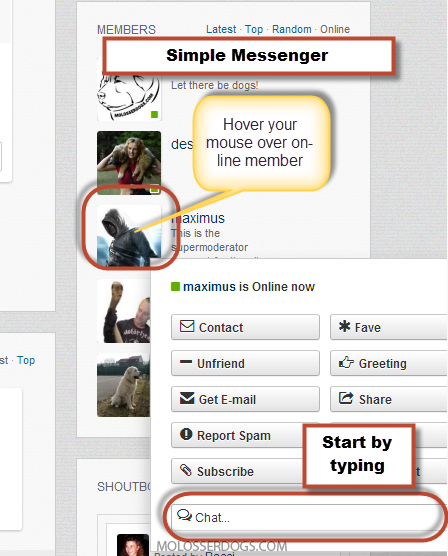Viewport: 448px width, 556px height.
Task: Click the Get E-mail button
Action: (245, 399)
